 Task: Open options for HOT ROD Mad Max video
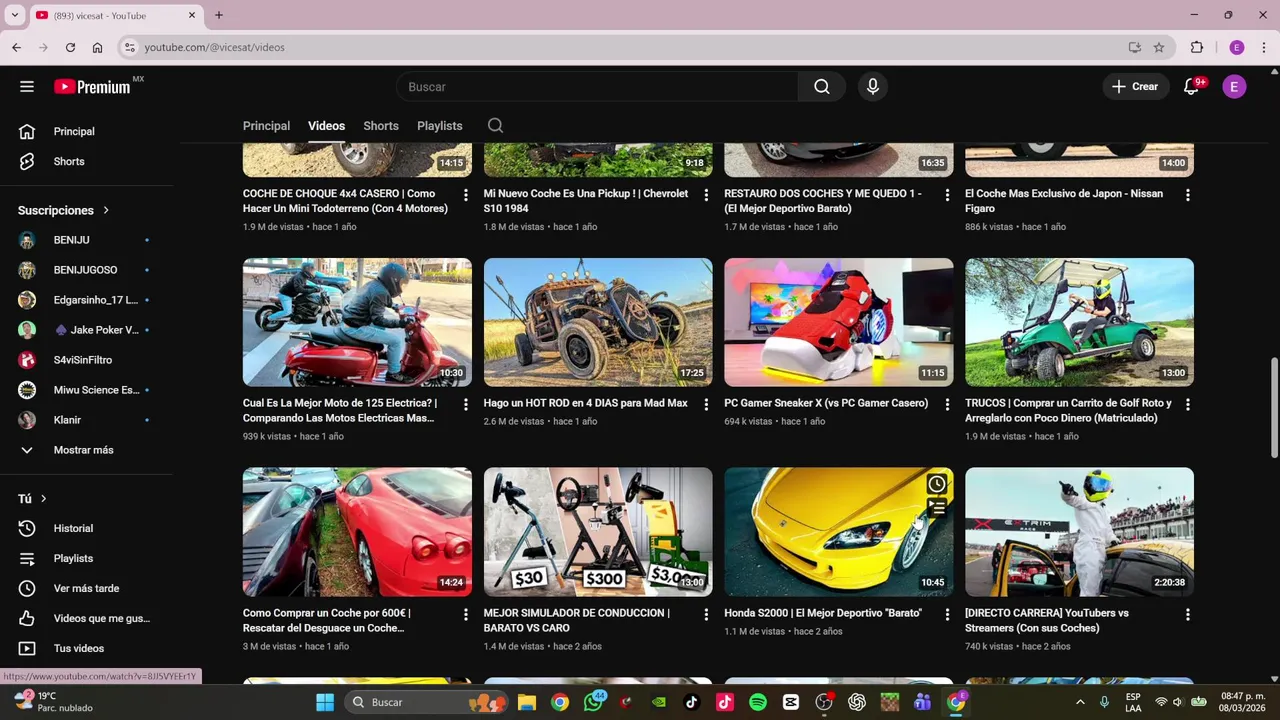(x=706, y=405)
